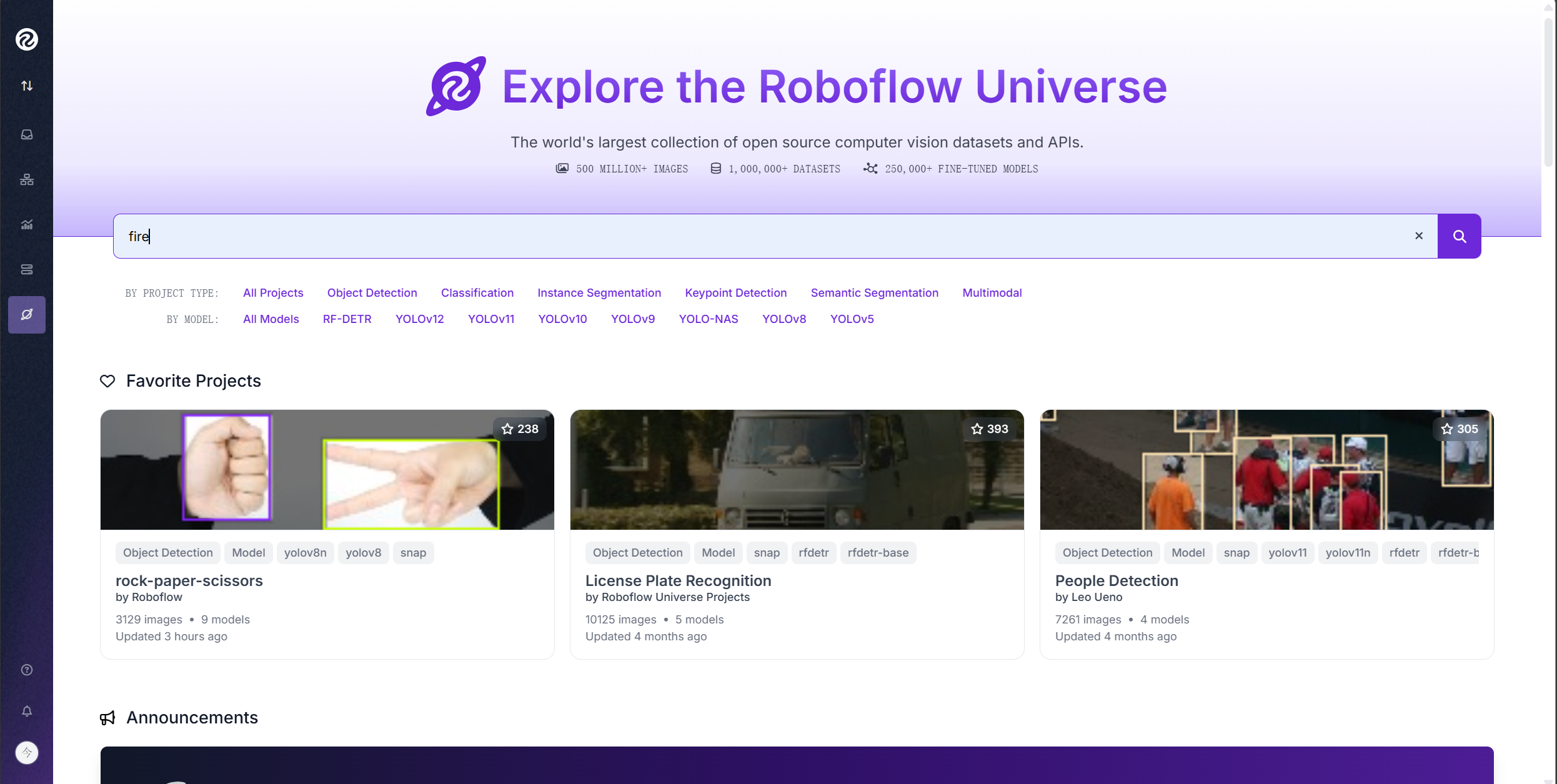Filter by Object Detection project type
The width and height of the screenshot is (1557, 784).
pos(372,293)
